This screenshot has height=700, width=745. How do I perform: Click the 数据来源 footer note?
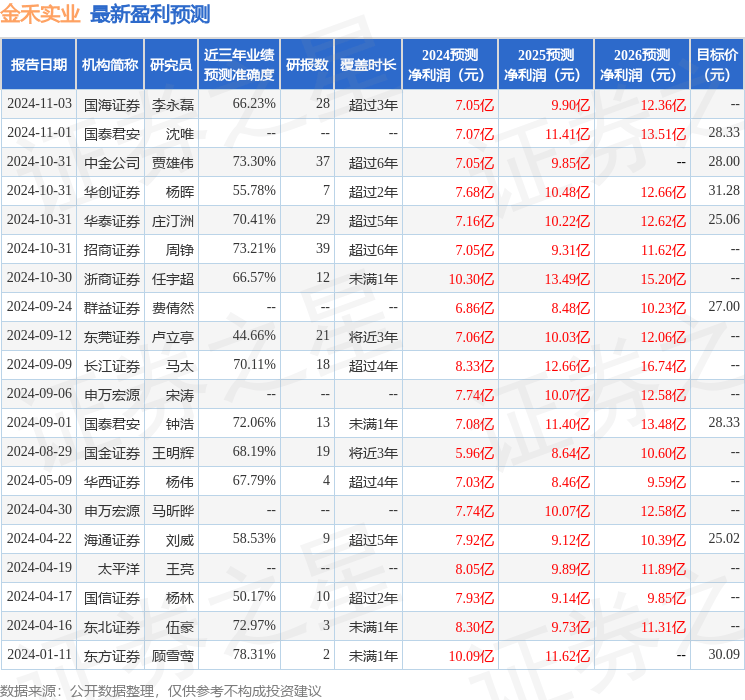click(x=161, y=690)
